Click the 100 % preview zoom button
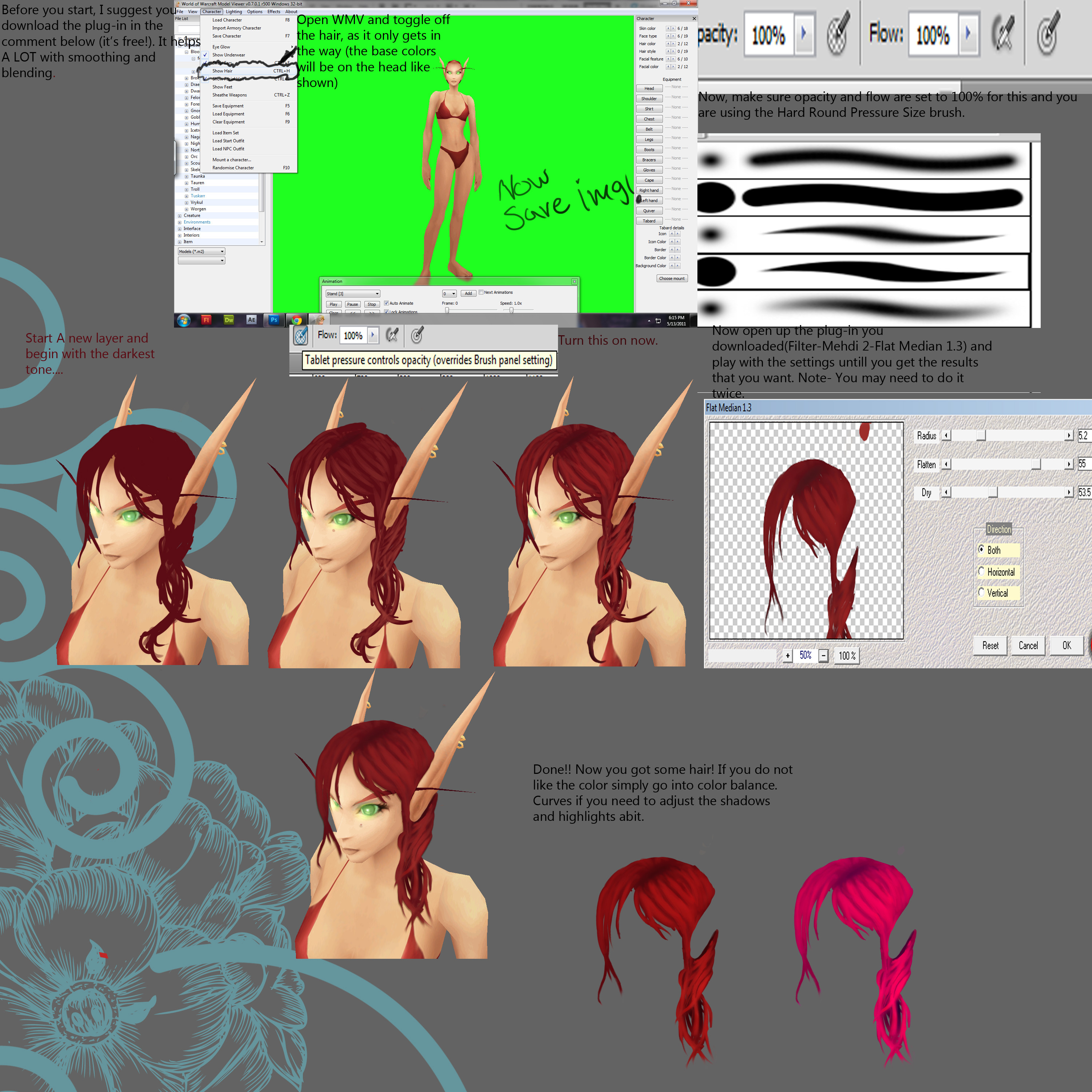The width and height of the screenshot is (1092, 1092). click(x=847, y=656)
